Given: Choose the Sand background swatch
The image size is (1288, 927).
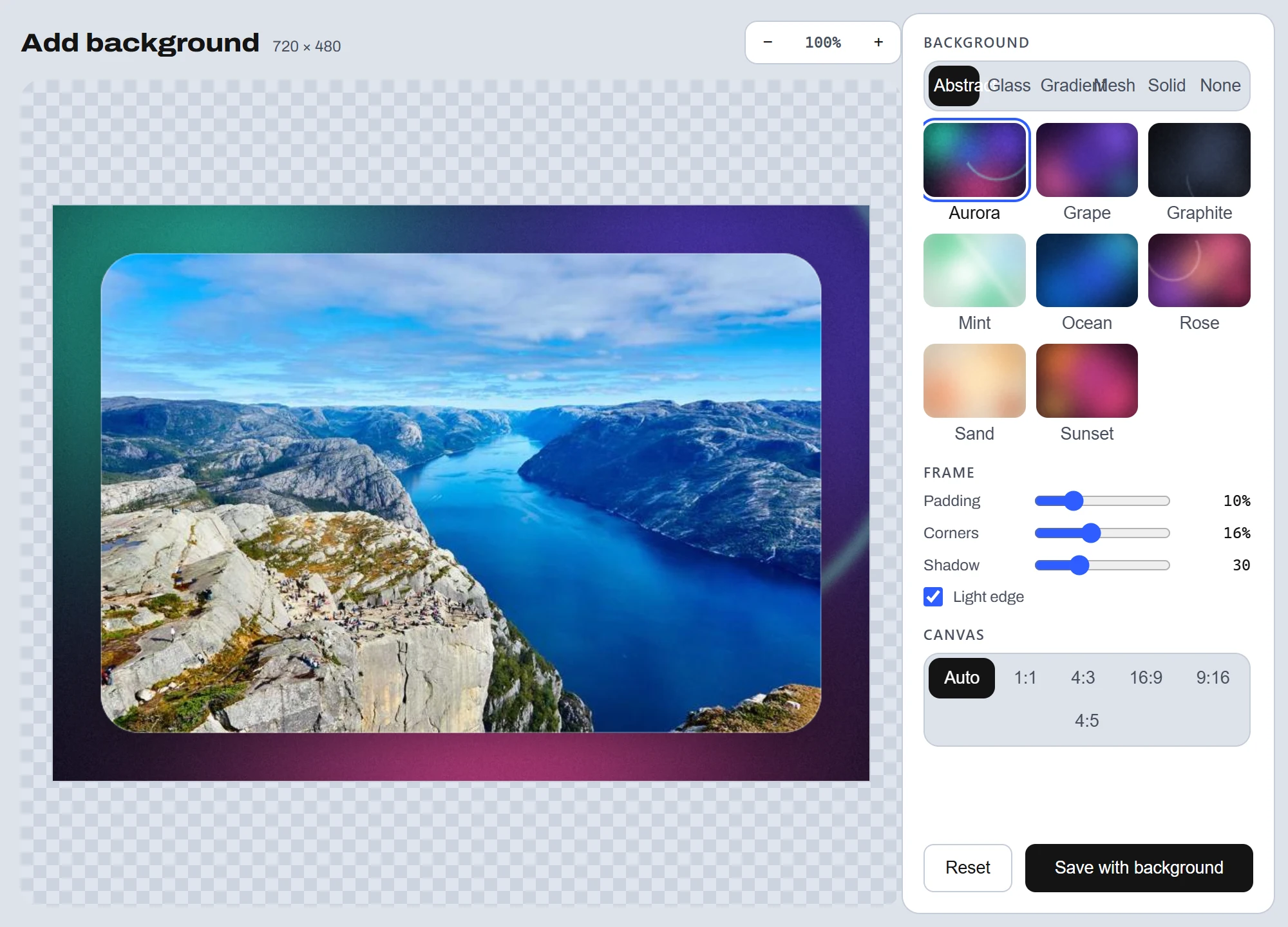Looking at the screenshot, I should click(x=974, y=380).
